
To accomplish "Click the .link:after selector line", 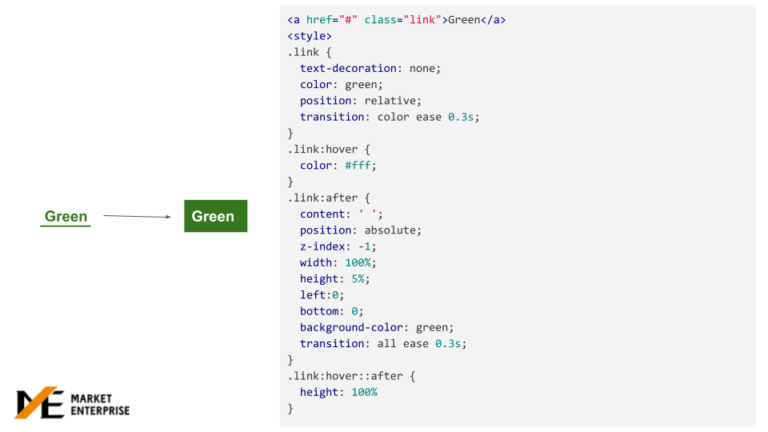I will click(x=331, y=198).
